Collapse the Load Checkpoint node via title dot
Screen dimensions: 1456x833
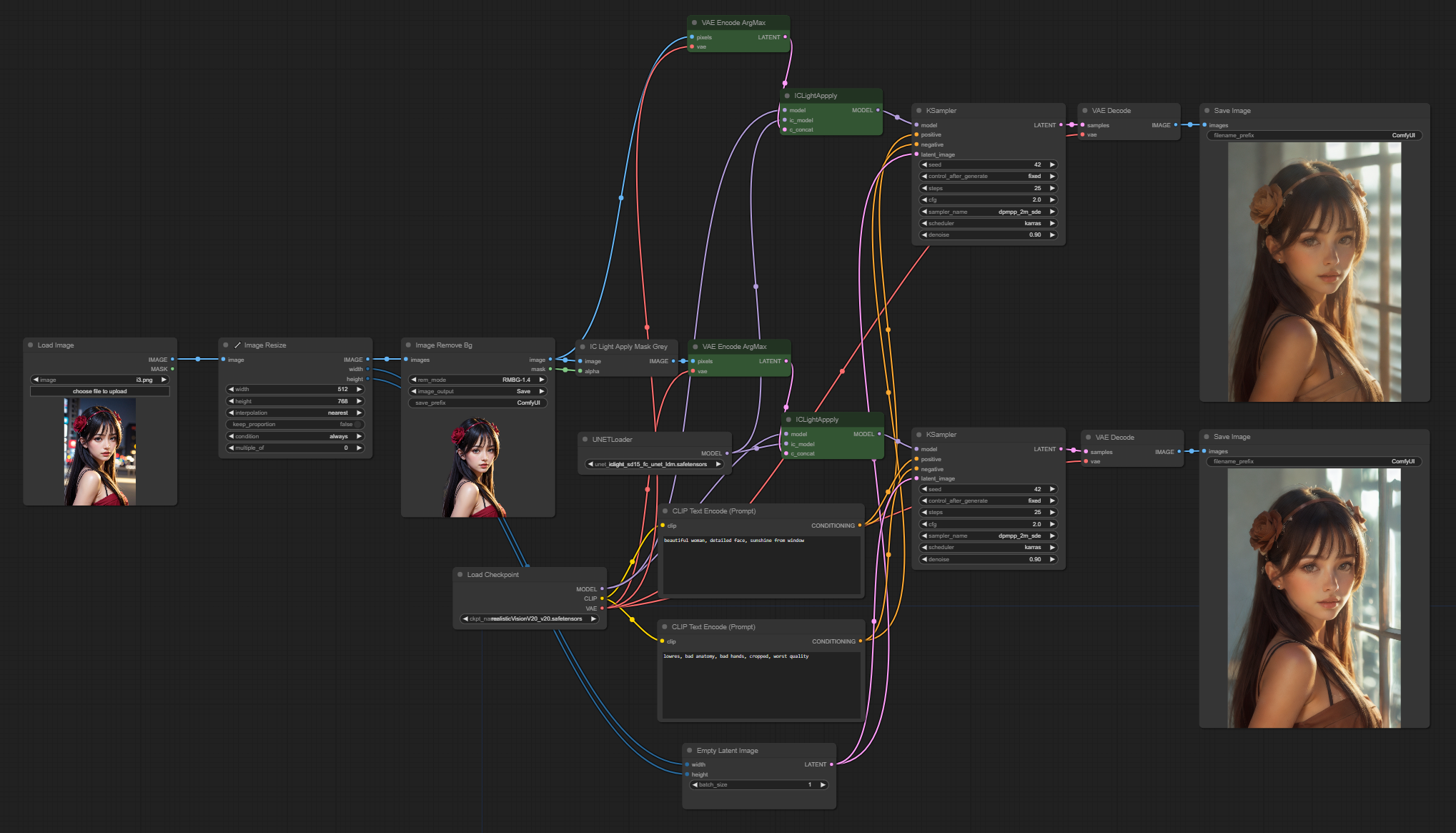pos(460,575)
